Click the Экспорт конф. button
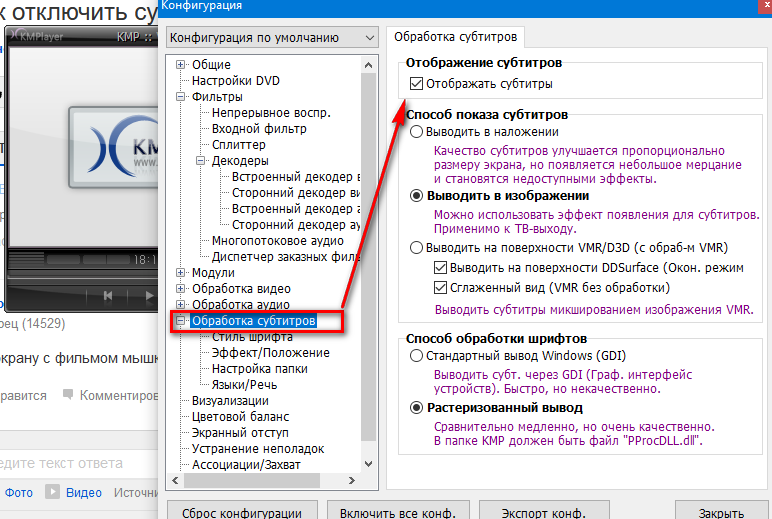Viewport: 772px width, 519px height. click(x=544, y=512)
